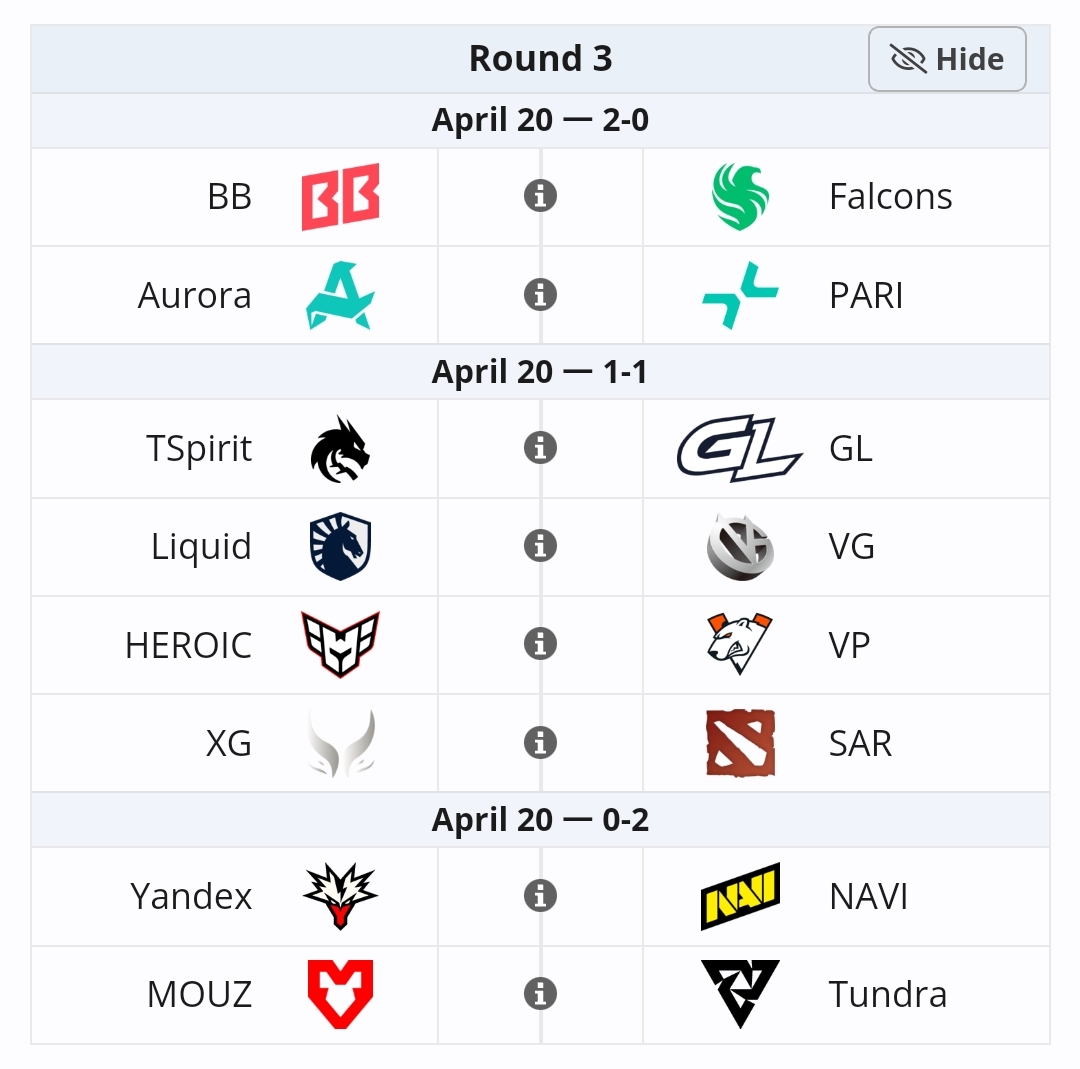The height and width of the screenshot is (1069, 1080).
Task: Open the Yandex team name link
Action: [191, 896]
